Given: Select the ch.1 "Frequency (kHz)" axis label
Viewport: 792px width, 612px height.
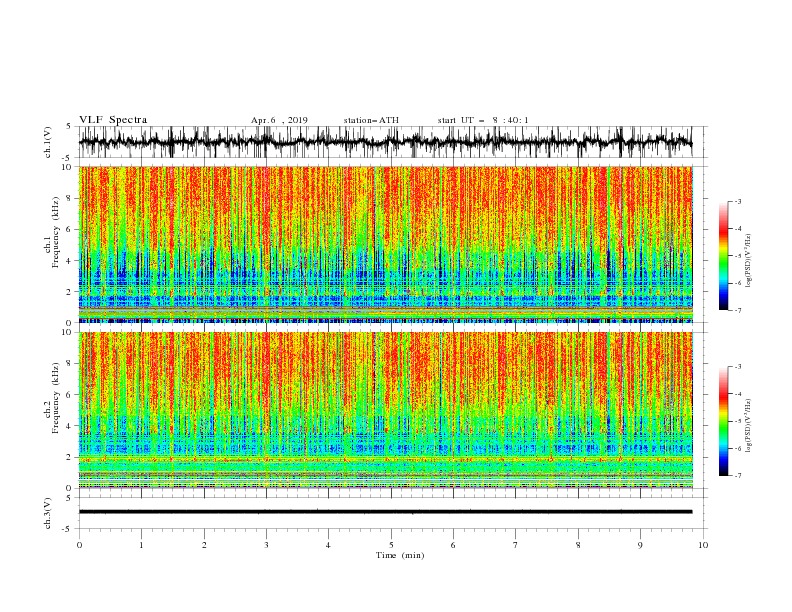Looking at the screenshot, I should 56,230.
